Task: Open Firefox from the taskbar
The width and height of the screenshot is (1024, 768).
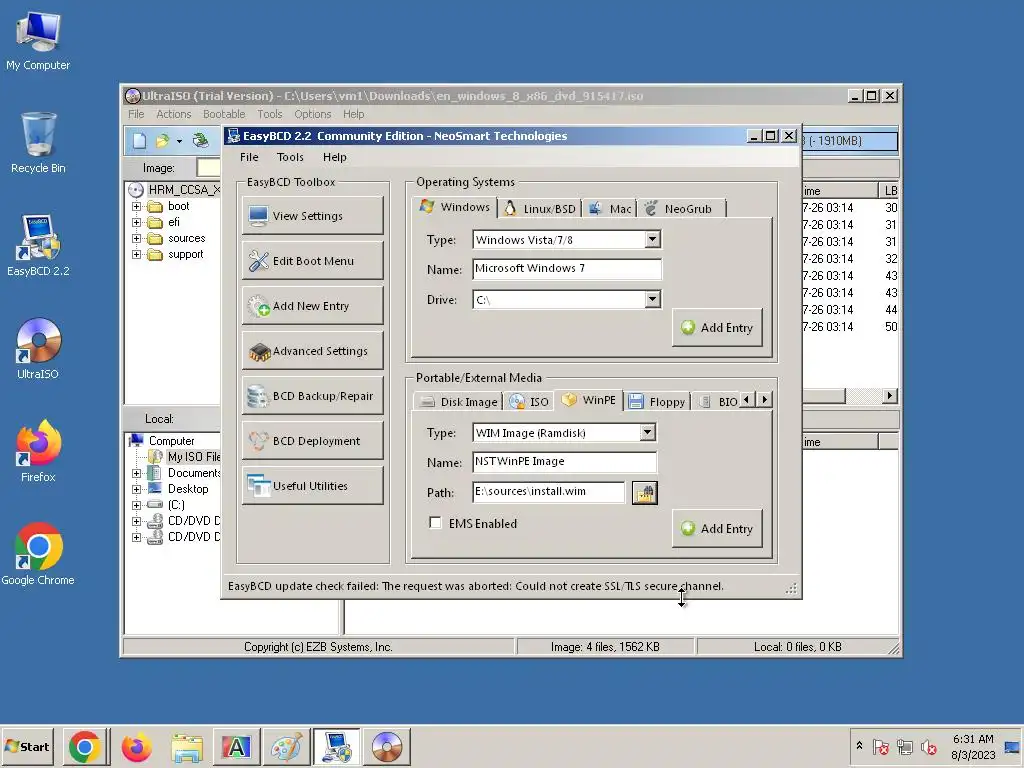Action: tap(136, 746)
